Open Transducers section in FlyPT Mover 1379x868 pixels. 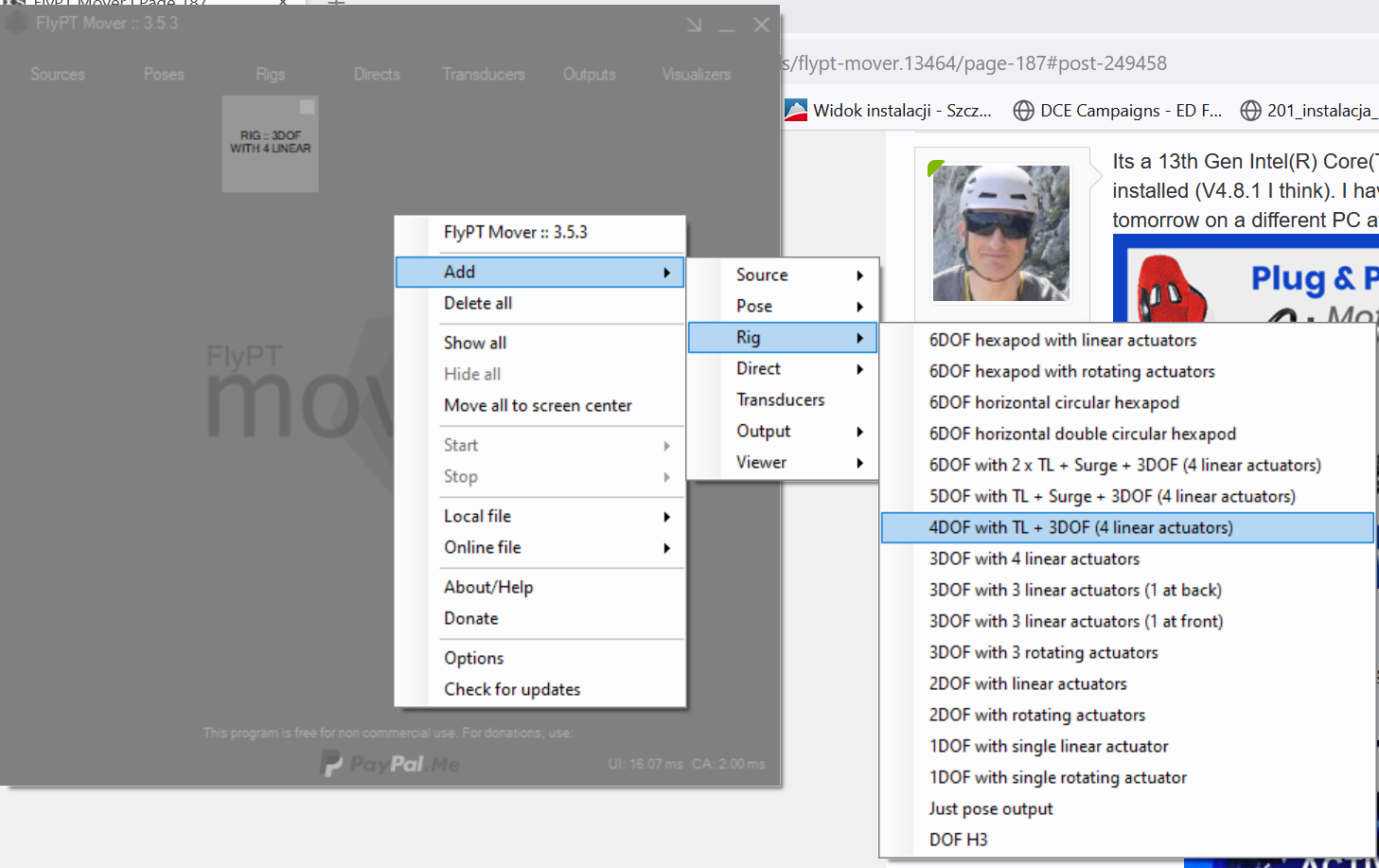point(483,74)
